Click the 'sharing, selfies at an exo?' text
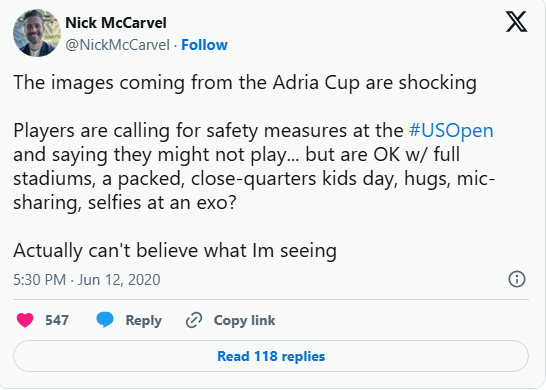The width and height of the screenshot is (546, 390). pos(125,203)
